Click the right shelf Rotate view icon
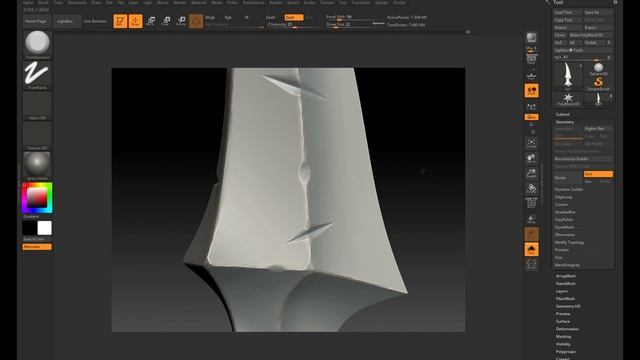640x360 pixels. click(531, 189)
